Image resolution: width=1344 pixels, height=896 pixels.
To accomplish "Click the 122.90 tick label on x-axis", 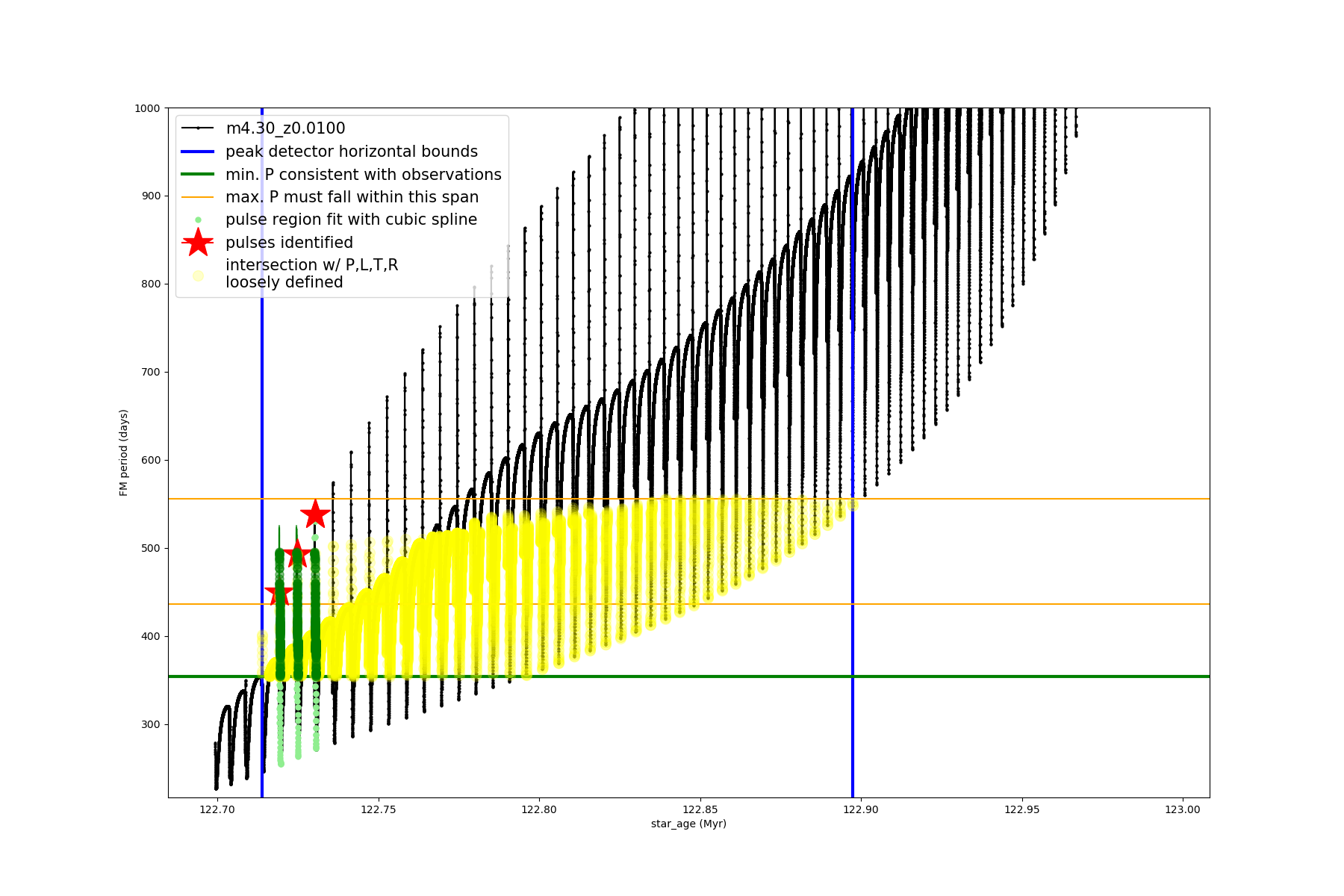I will 861,809.
